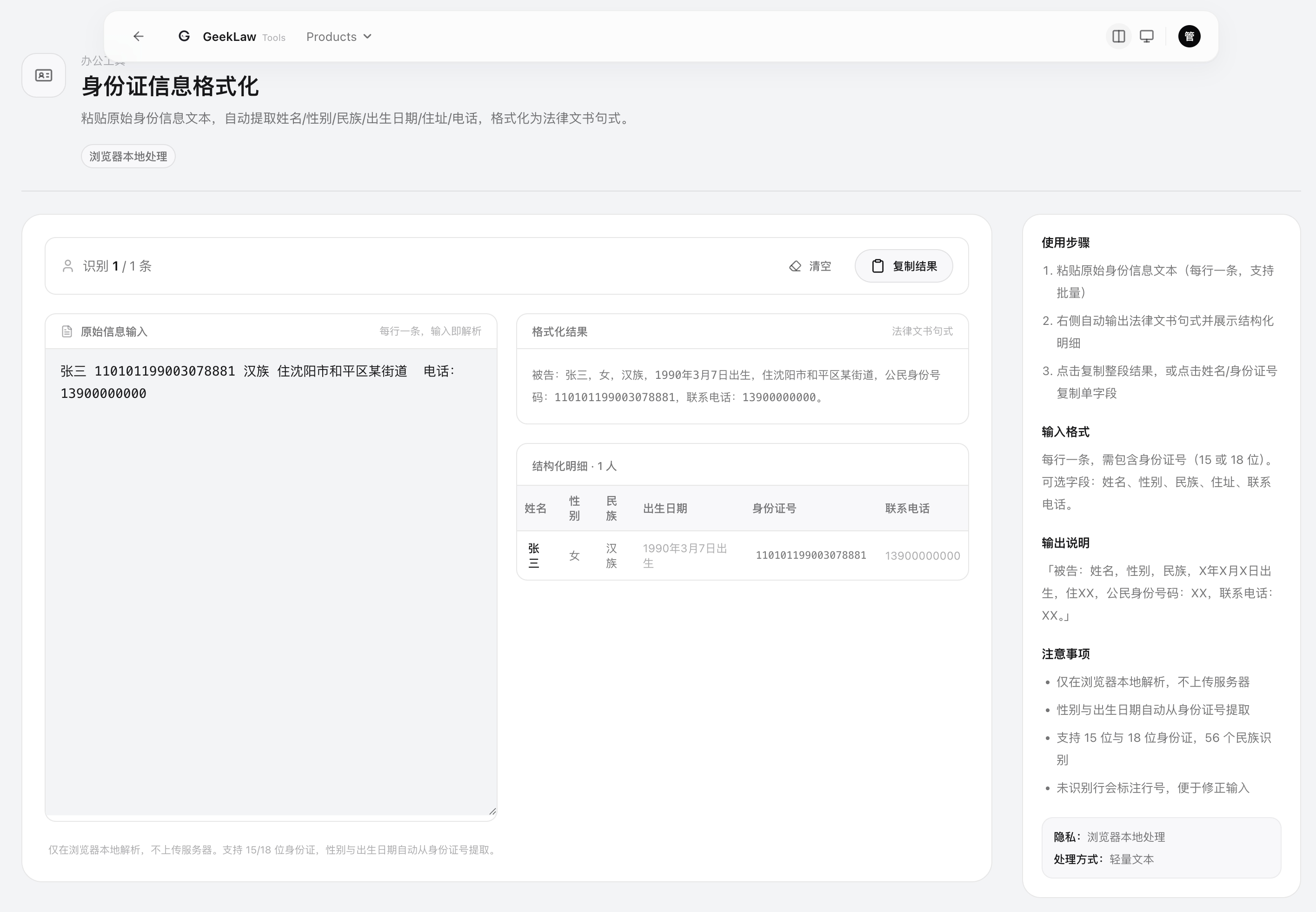Click the 格式化结果 panel title
The height and width of the screenshot is (912, 1316).
tap(560, 331)
